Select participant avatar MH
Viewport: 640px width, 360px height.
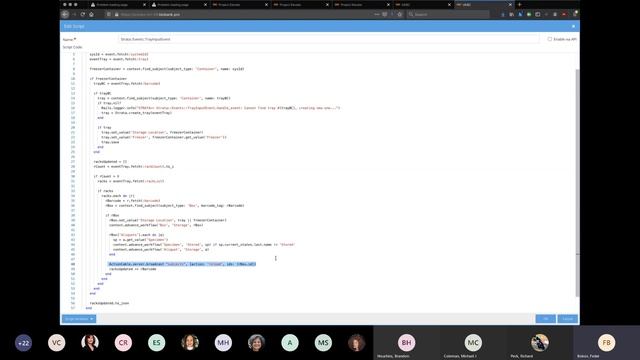pyautogui.click(x=223, y=343)
